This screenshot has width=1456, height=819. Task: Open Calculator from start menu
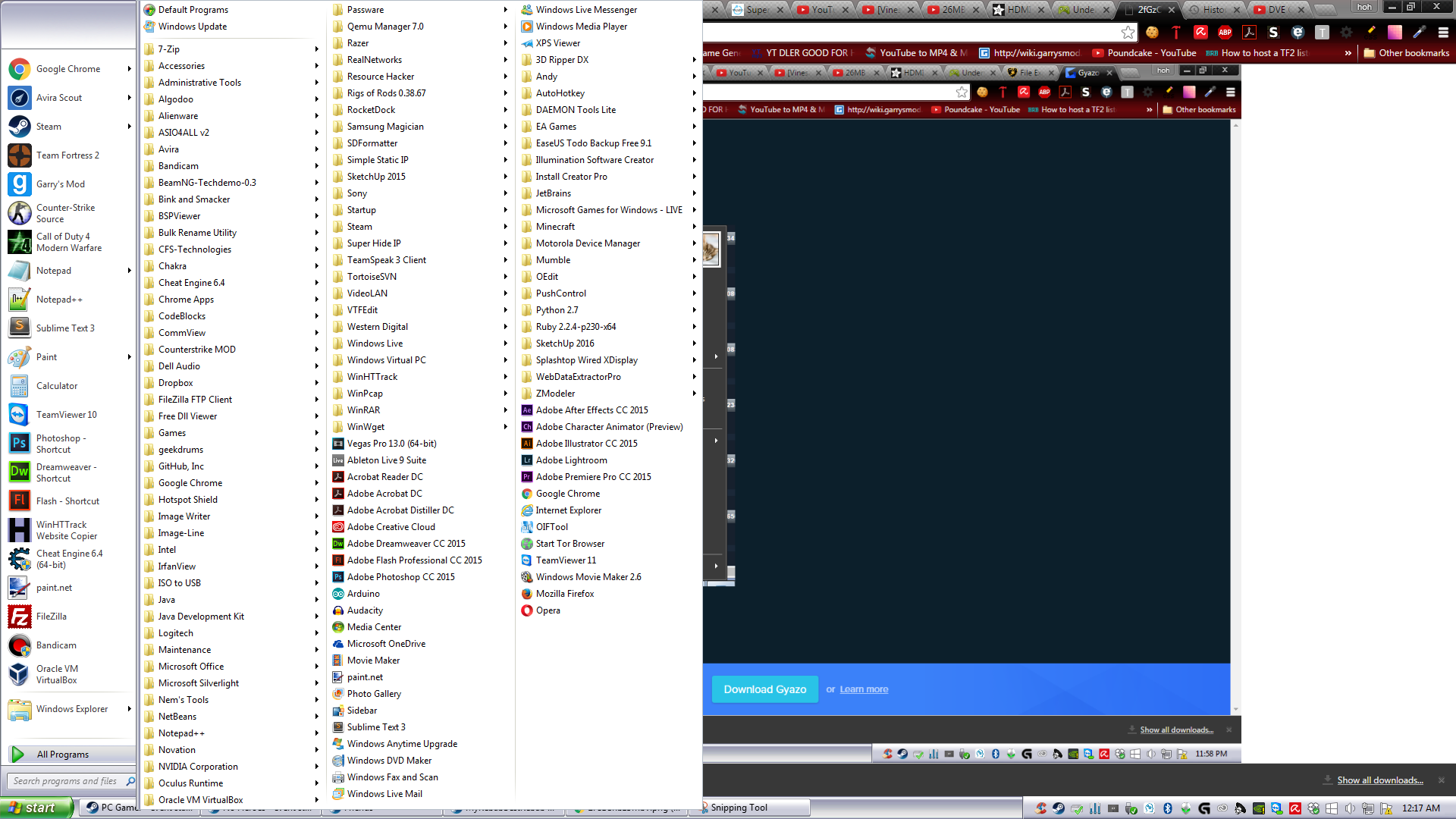67,386
